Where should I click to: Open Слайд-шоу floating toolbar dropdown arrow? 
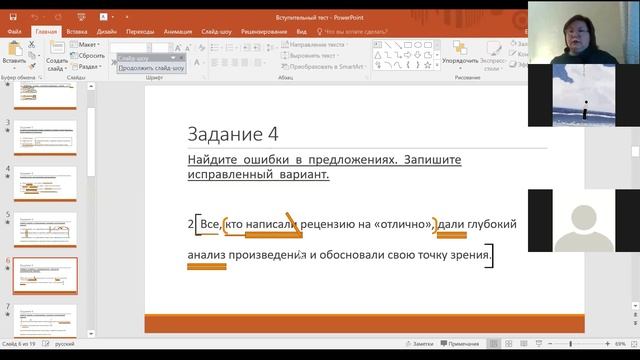173,58
